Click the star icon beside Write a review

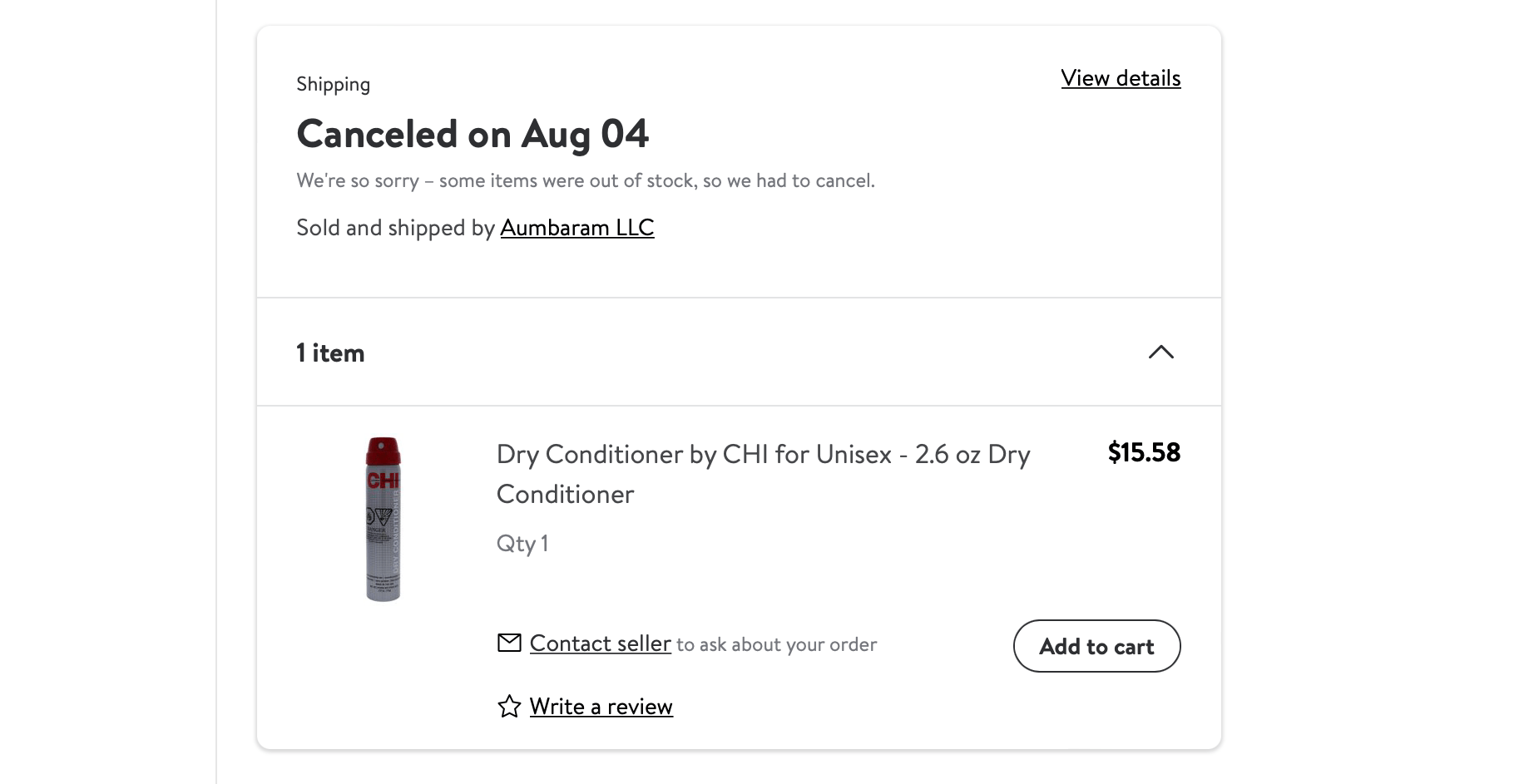tap(508, 706)
